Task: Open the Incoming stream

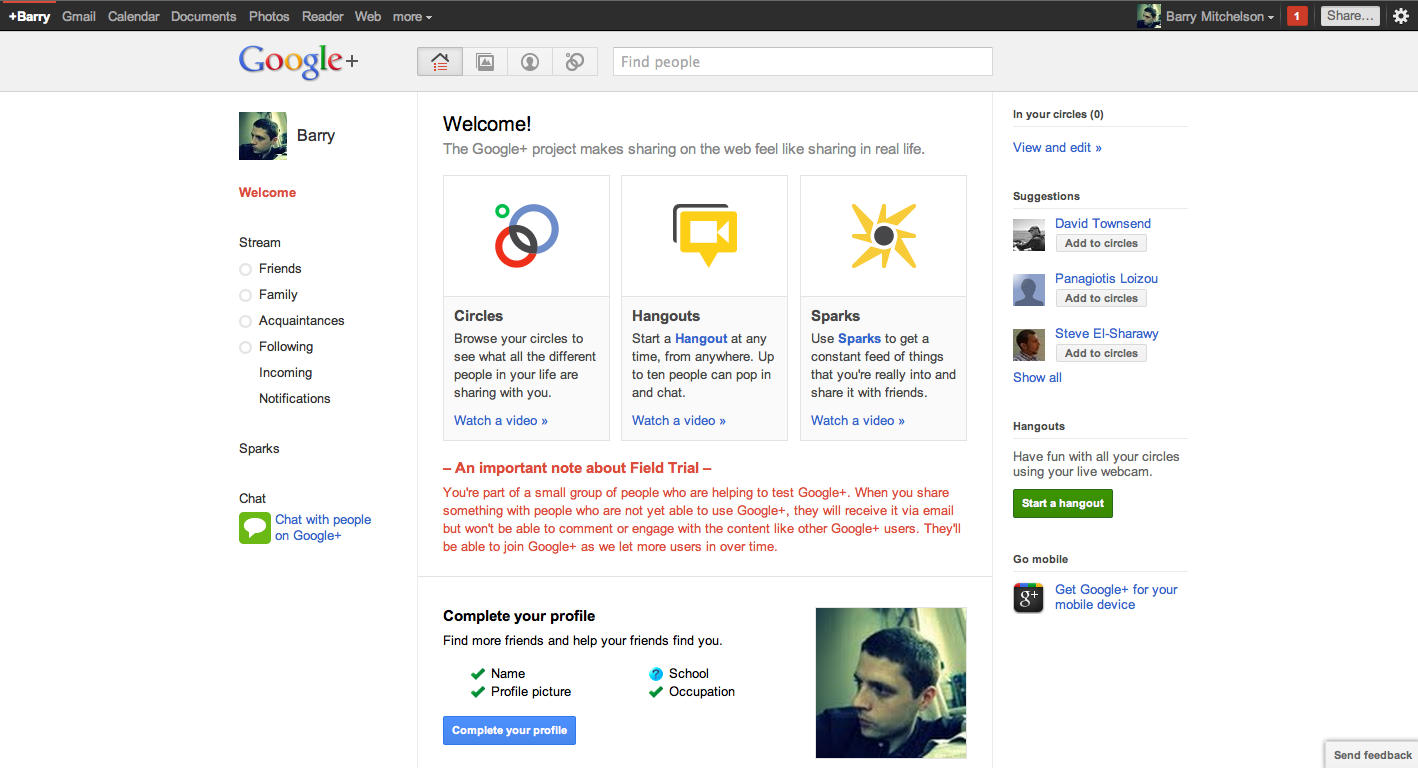Action: (x=285, y=372)
